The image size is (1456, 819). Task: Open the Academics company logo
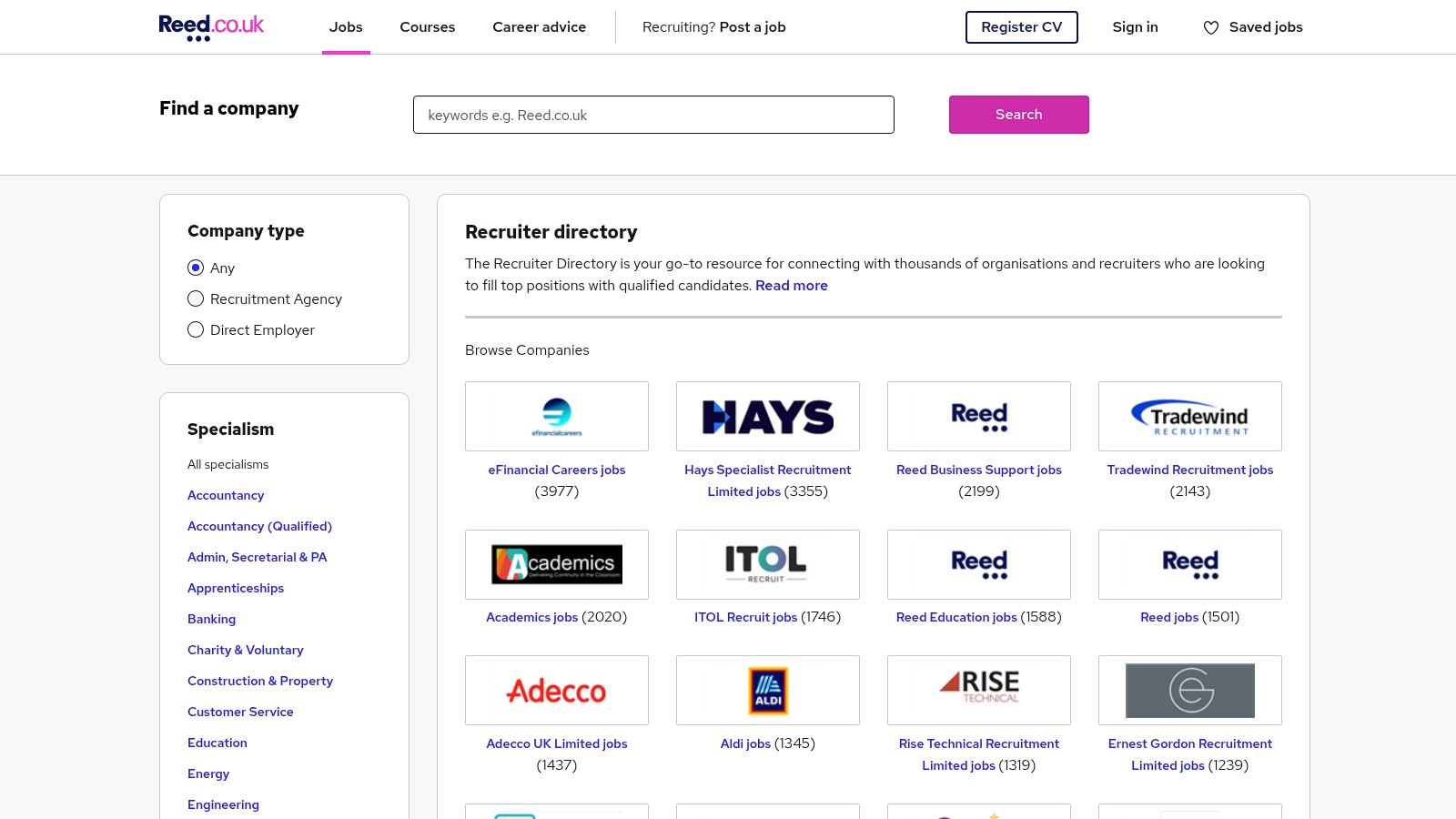(x=556, y=564)
